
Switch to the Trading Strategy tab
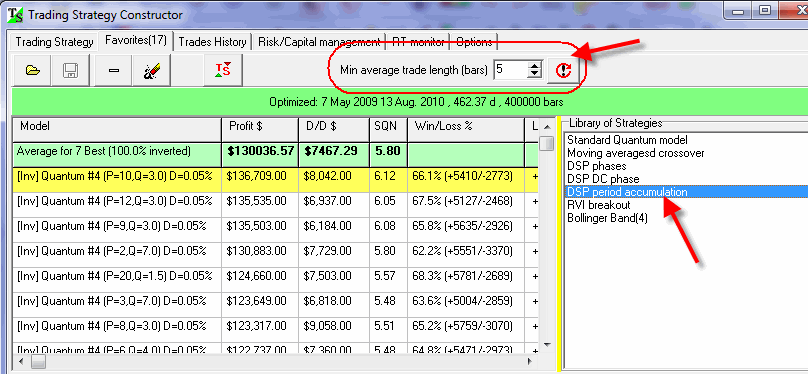click(x=54, y=42)
